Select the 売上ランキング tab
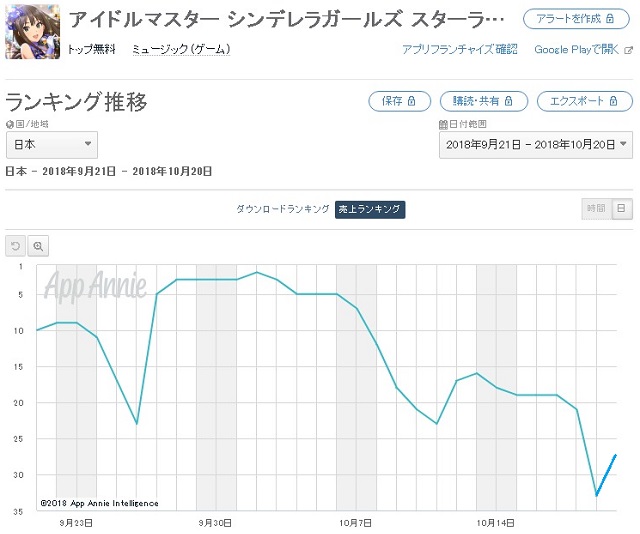 click(x=370, y=209)
